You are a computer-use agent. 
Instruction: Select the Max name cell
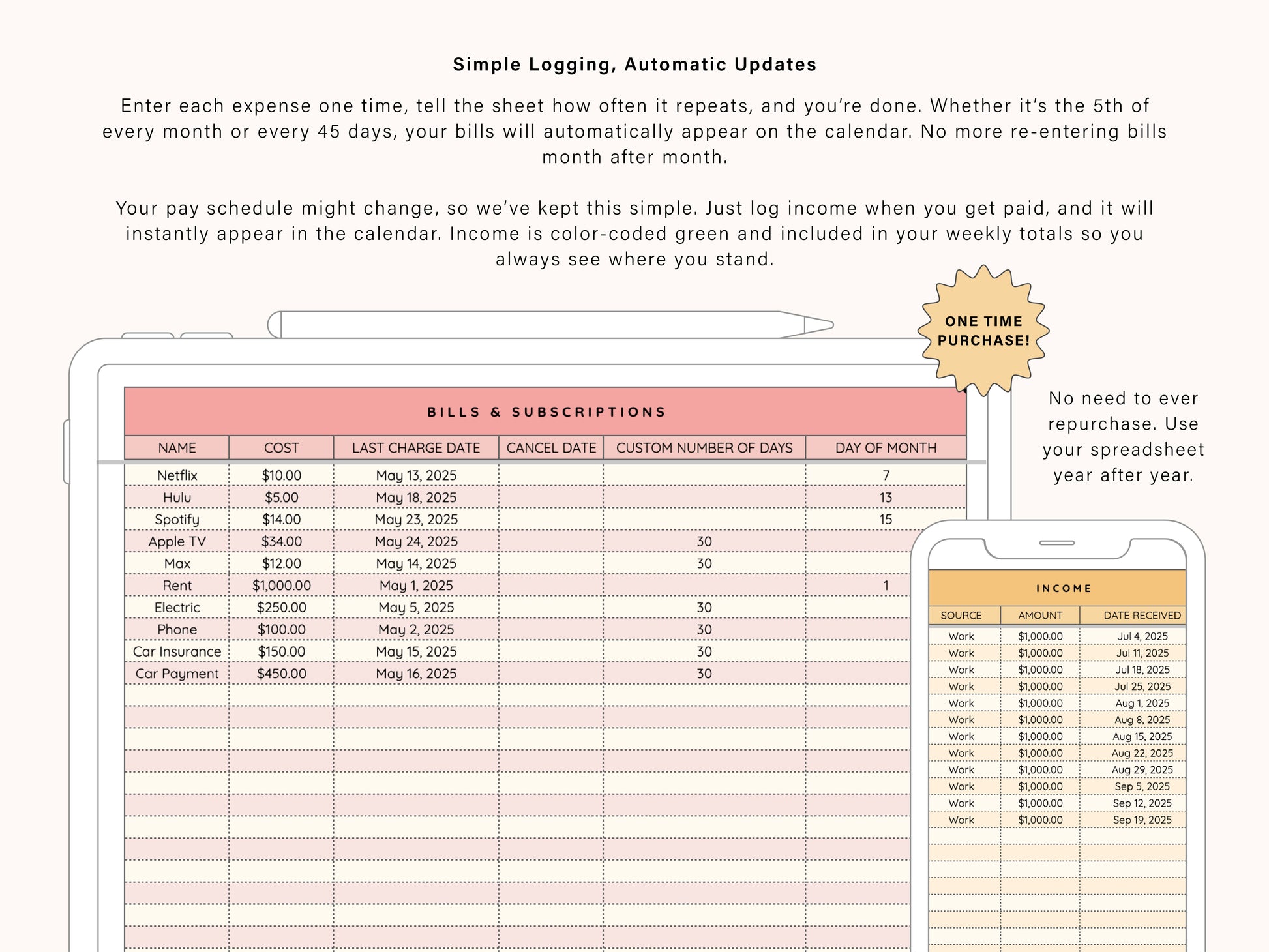[x=177, y=563]
